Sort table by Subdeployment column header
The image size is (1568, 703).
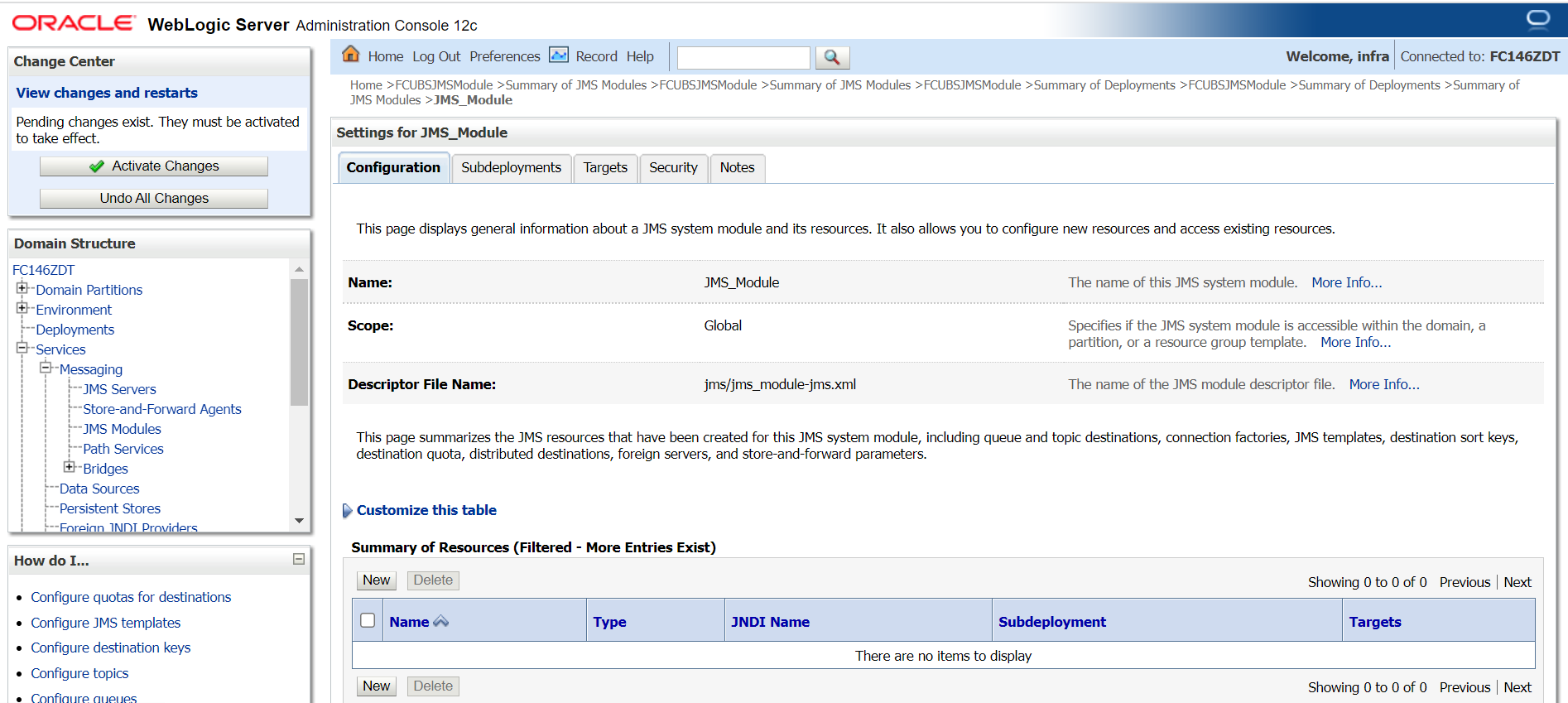[1052, 622]
